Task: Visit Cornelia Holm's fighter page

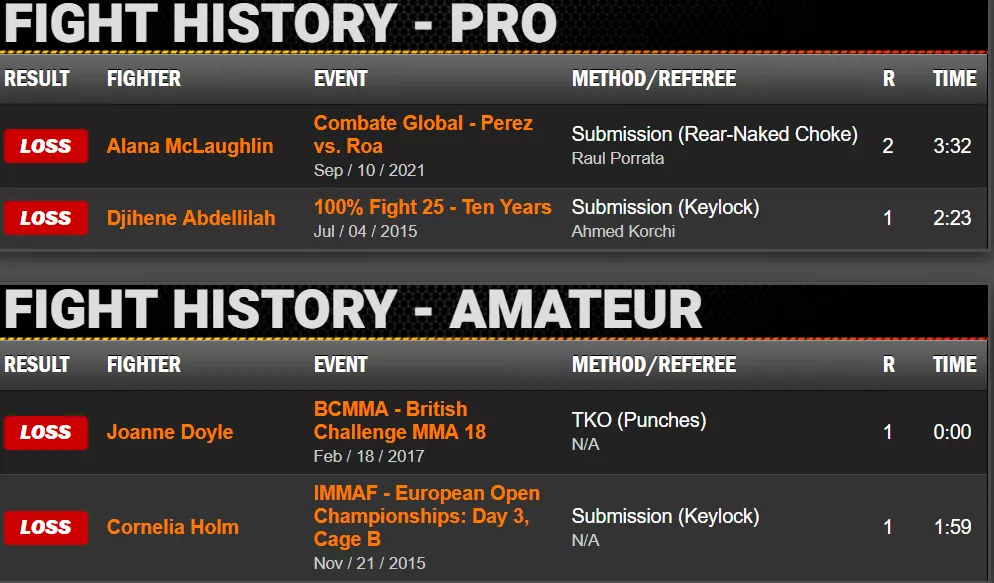Action: click(173, 527)
